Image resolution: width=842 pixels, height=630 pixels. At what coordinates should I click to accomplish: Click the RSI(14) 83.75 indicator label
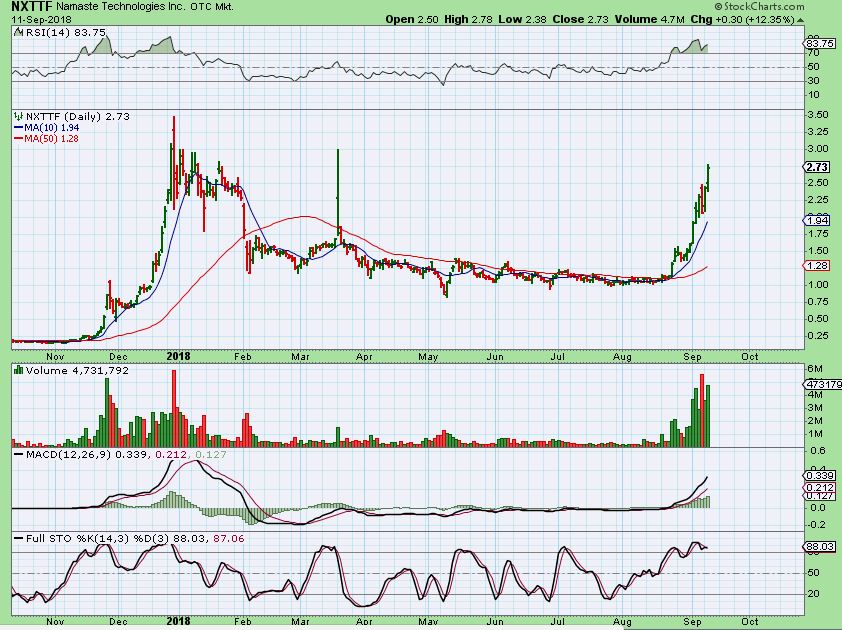point(66,33)
